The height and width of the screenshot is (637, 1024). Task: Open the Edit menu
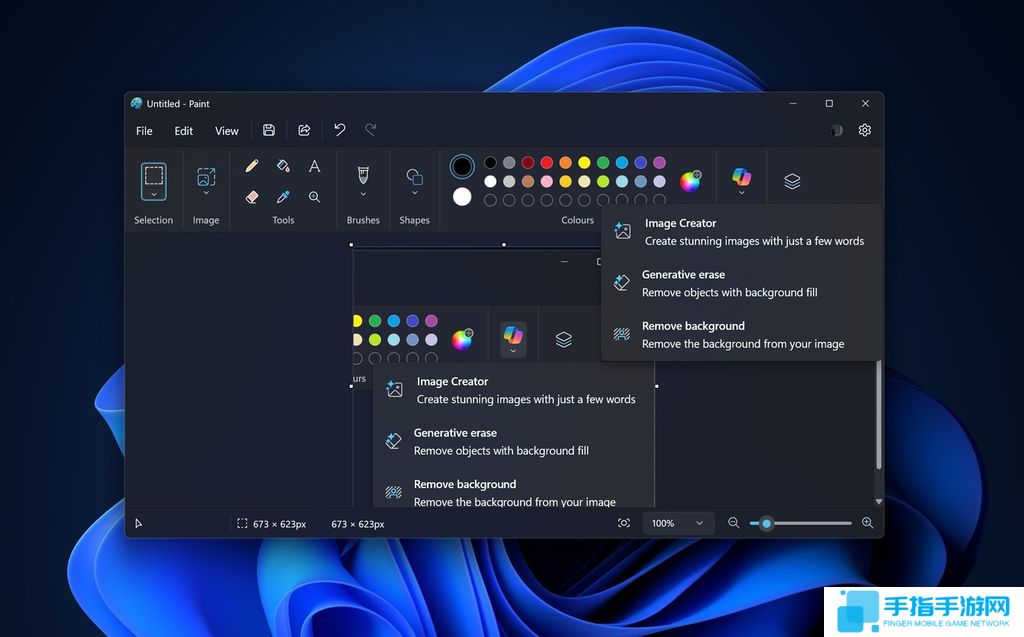(184, 131)
